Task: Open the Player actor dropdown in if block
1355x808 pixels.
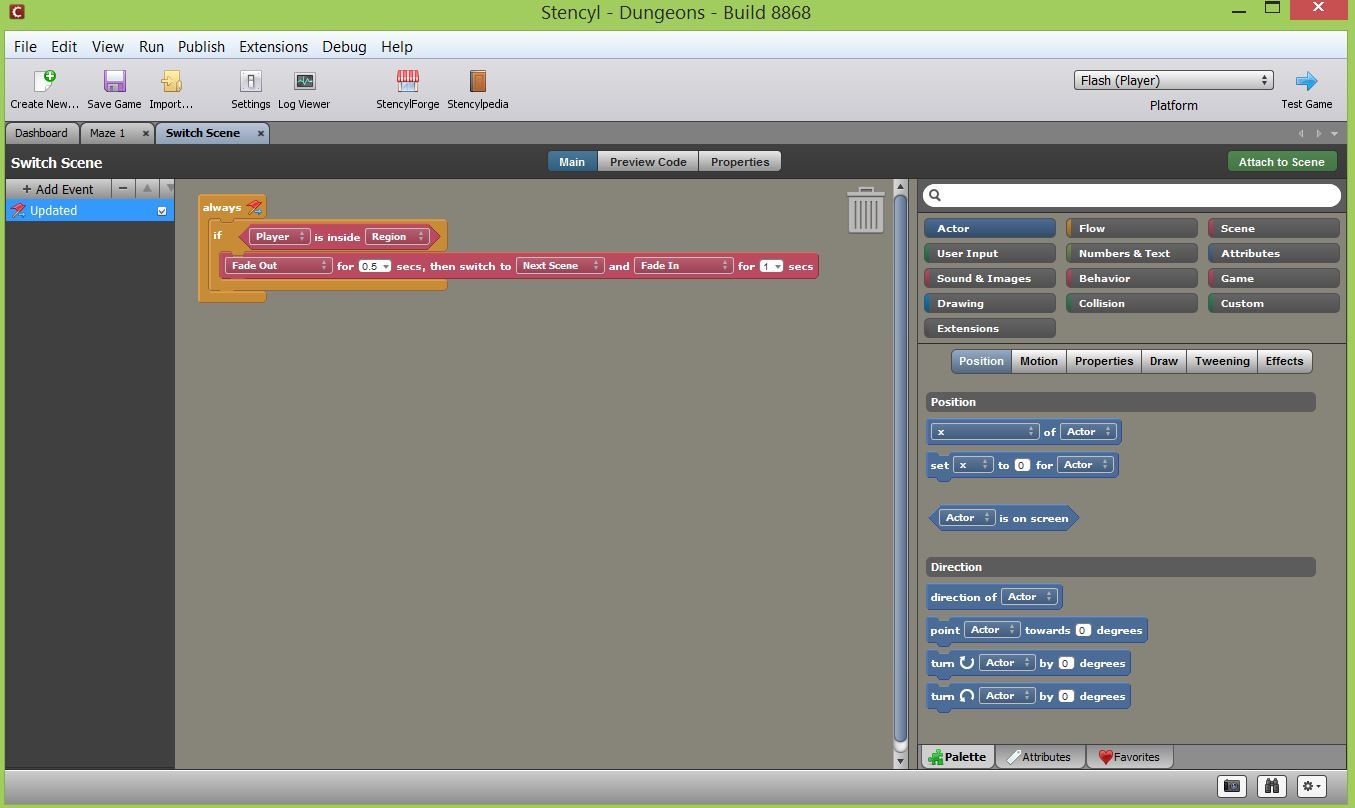Action: 279,237
